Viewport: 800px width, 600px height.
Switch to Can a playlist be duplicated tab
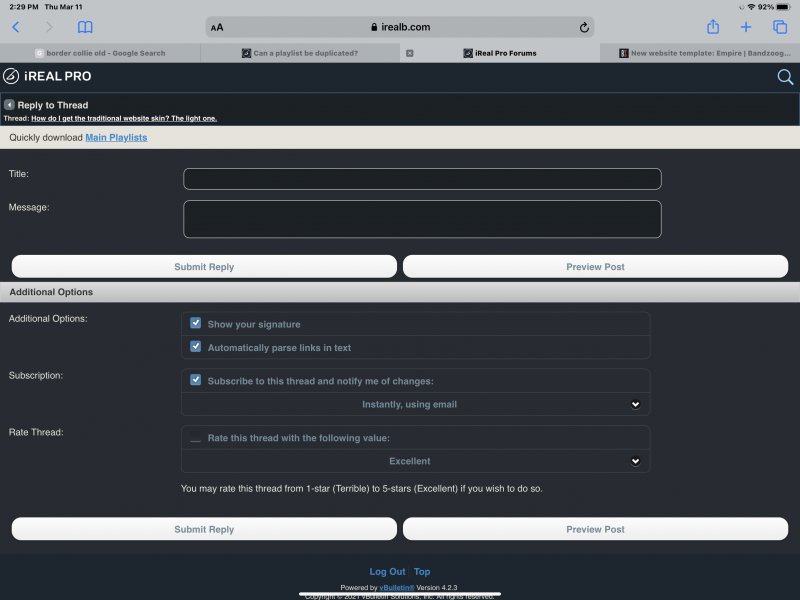(300, 53)
